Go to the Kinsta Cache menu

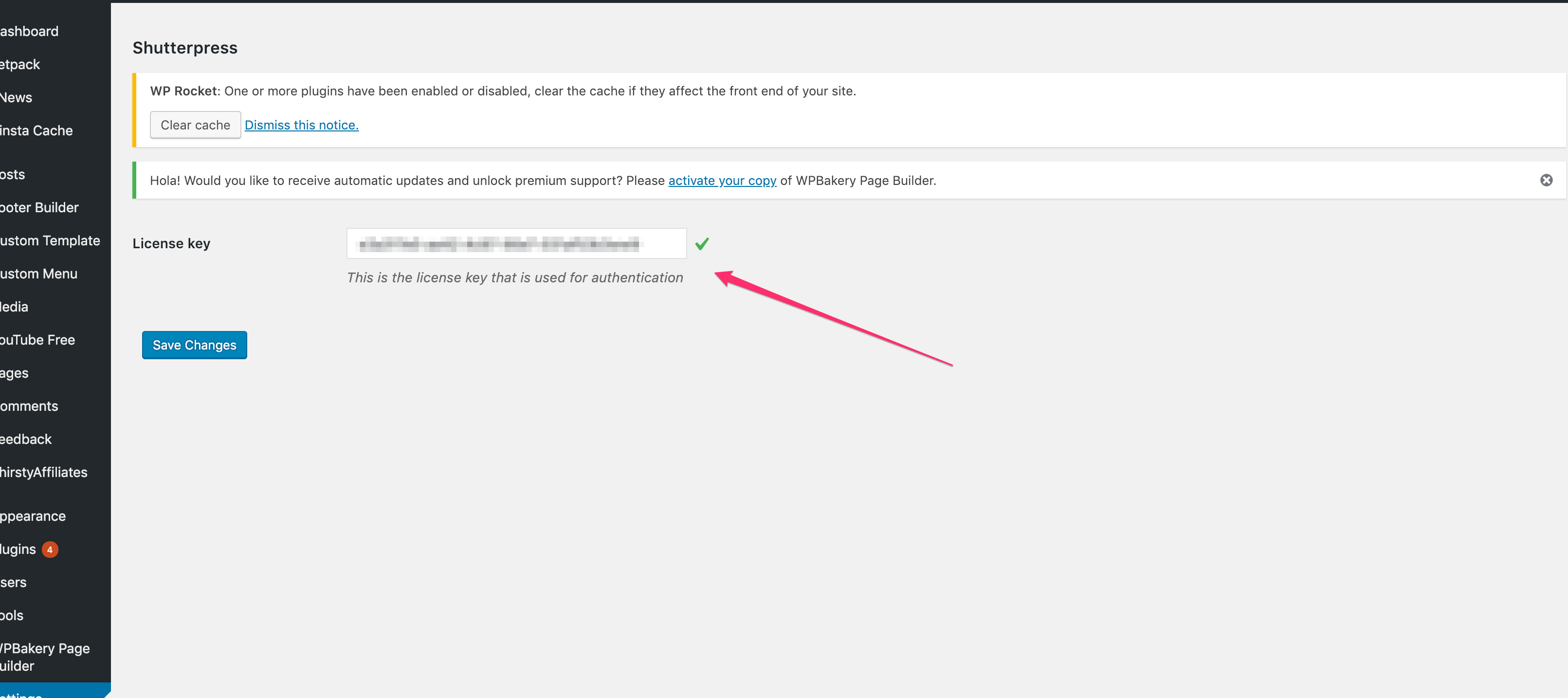pos(36,130)
